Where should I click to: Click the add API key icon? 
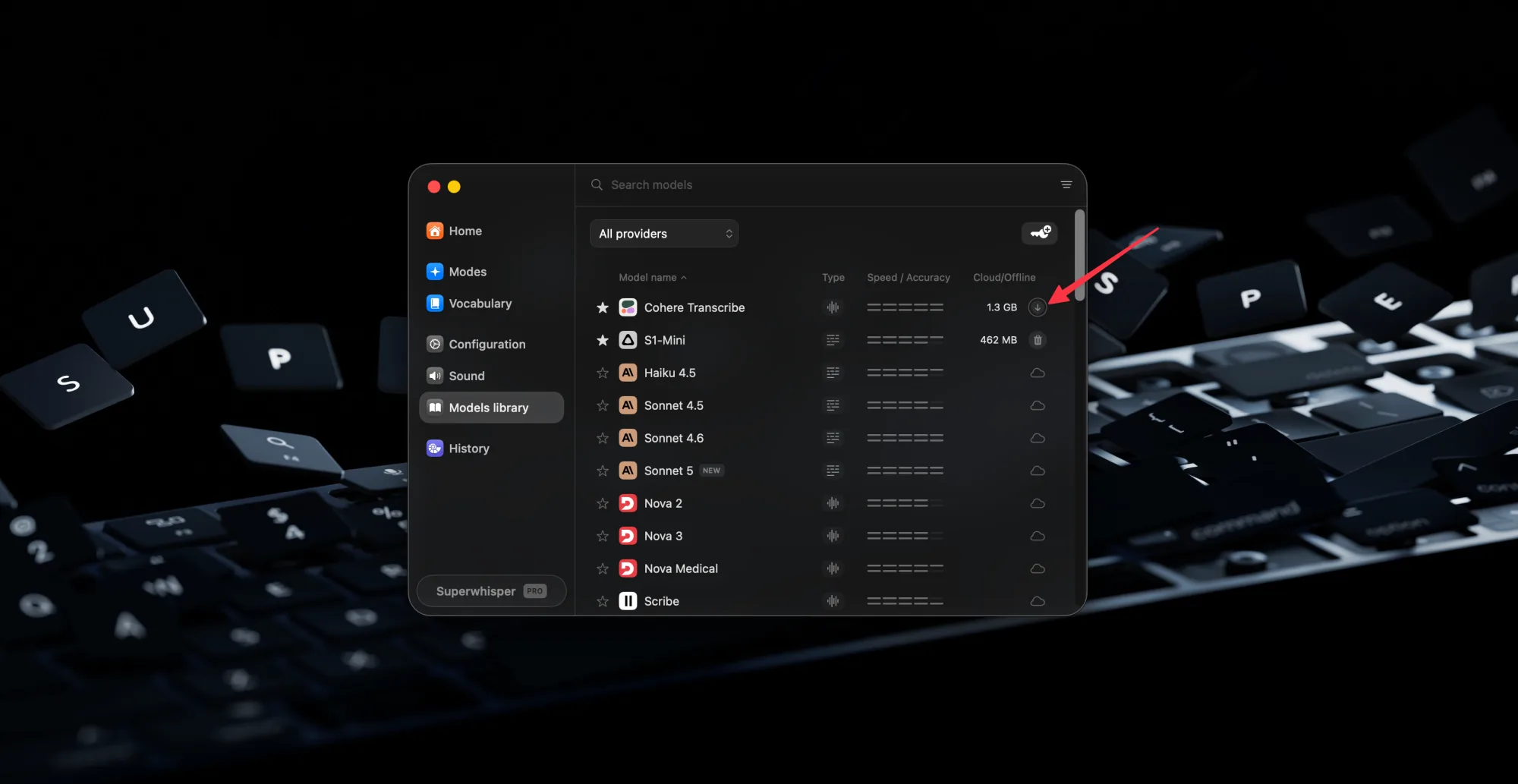(1039, 233)
